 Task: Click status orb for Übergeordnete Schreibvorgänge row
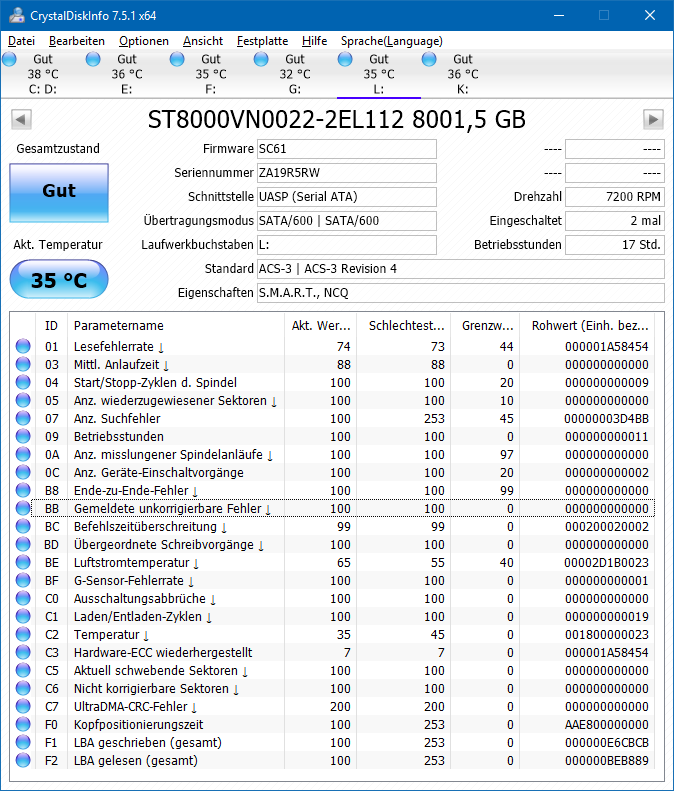click(23, 544)
